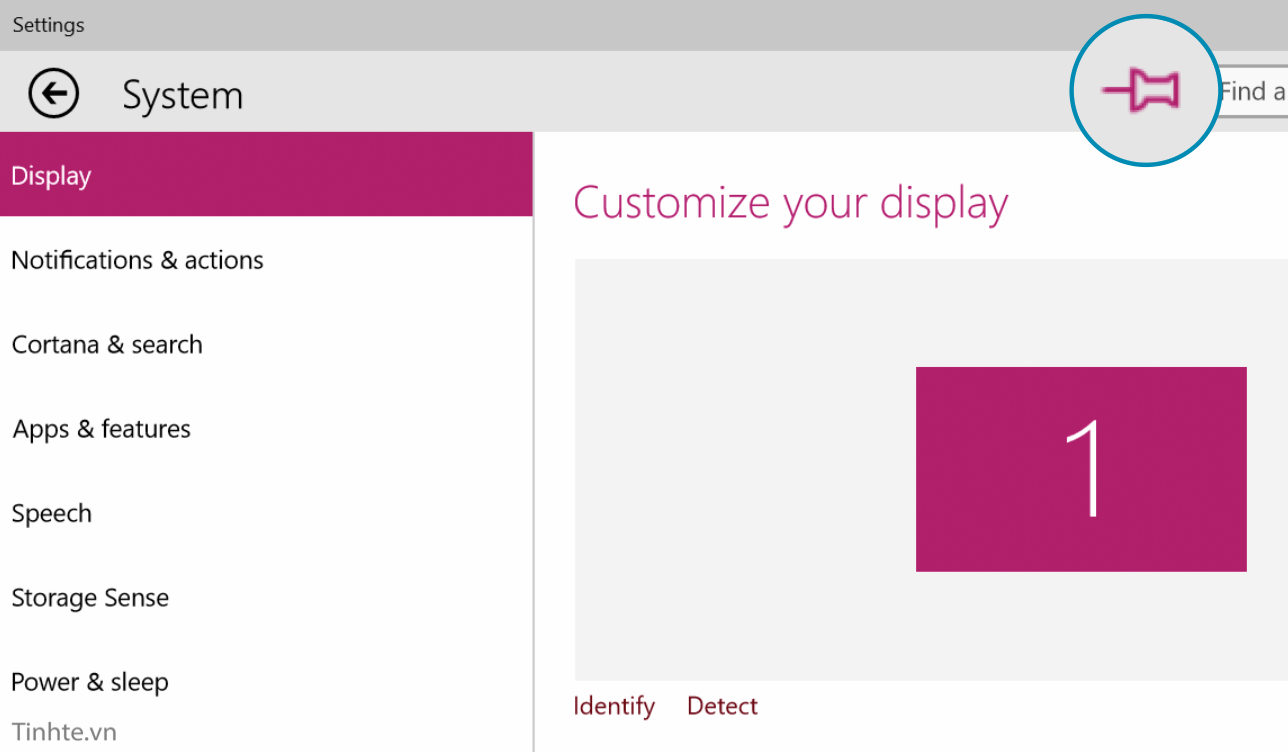
Task: Go back with the arrow button
Action: 53,94
